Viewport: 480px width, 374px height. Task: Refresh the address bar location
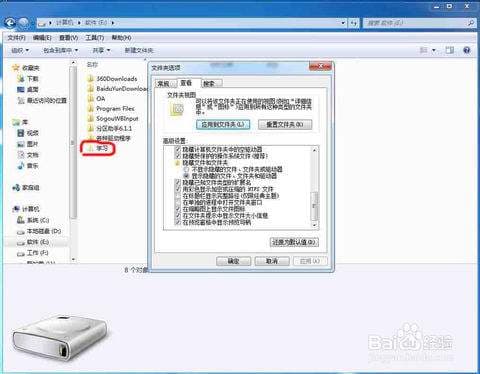[354, 23]
